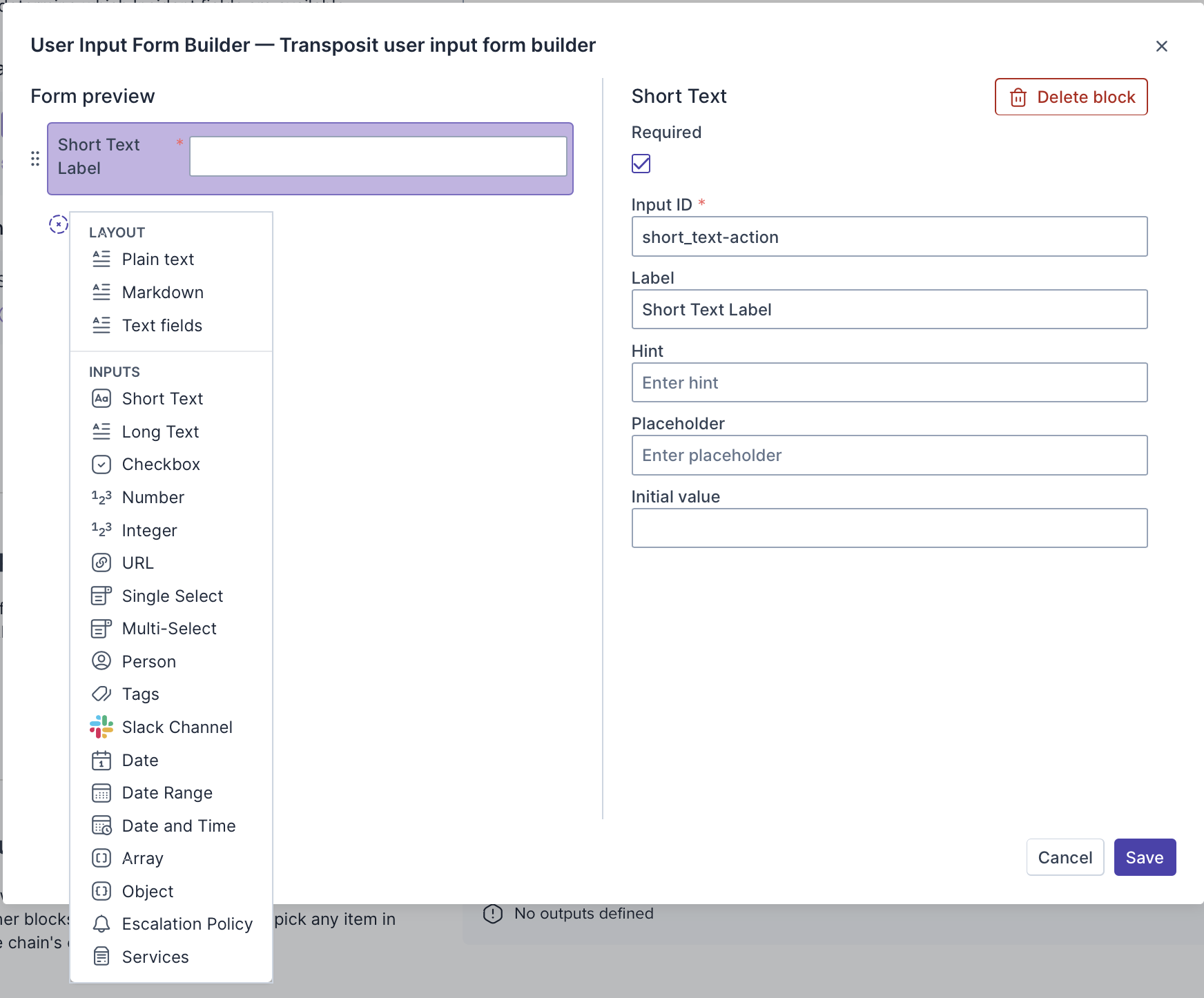Insert a Checkbox input block
Viewport: 1204px width, 998px height.
161,464
